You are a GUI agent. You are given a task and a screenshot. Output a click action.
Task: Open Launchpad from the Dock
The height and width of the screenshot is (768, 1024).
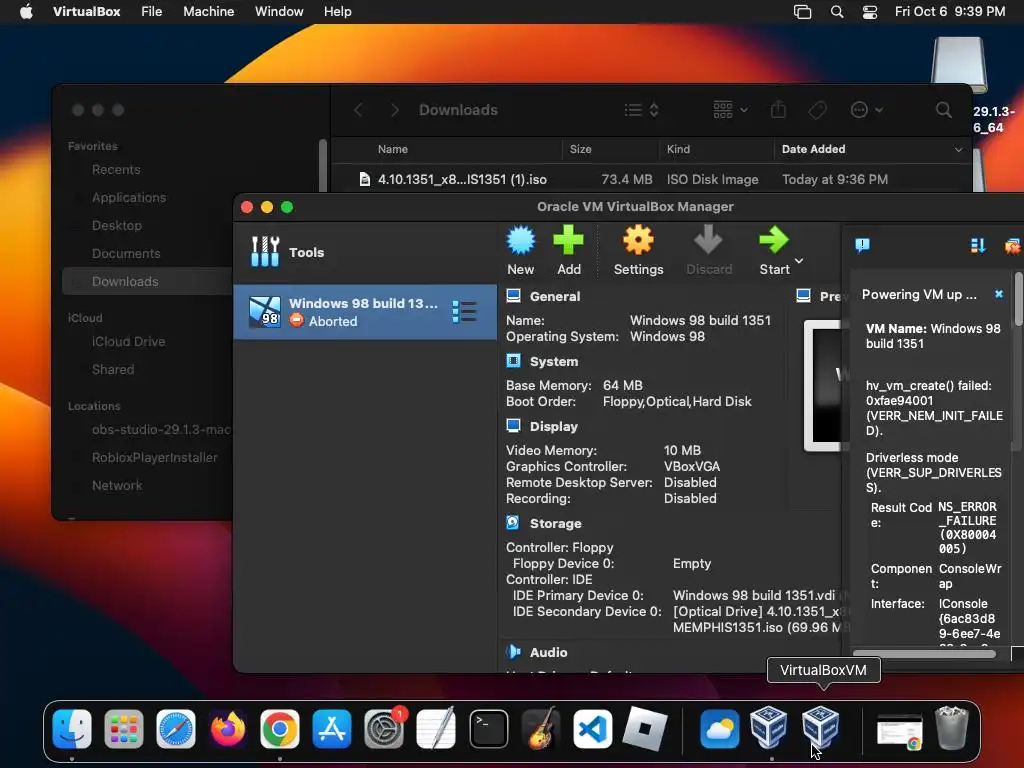point(124,728)
